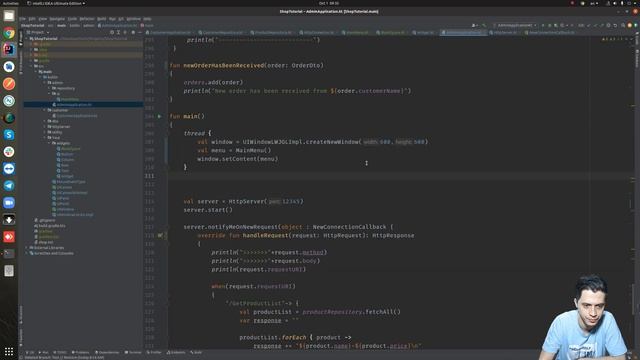
Task: Open the Problems tool window at the bottom
Action: [80, 352]
